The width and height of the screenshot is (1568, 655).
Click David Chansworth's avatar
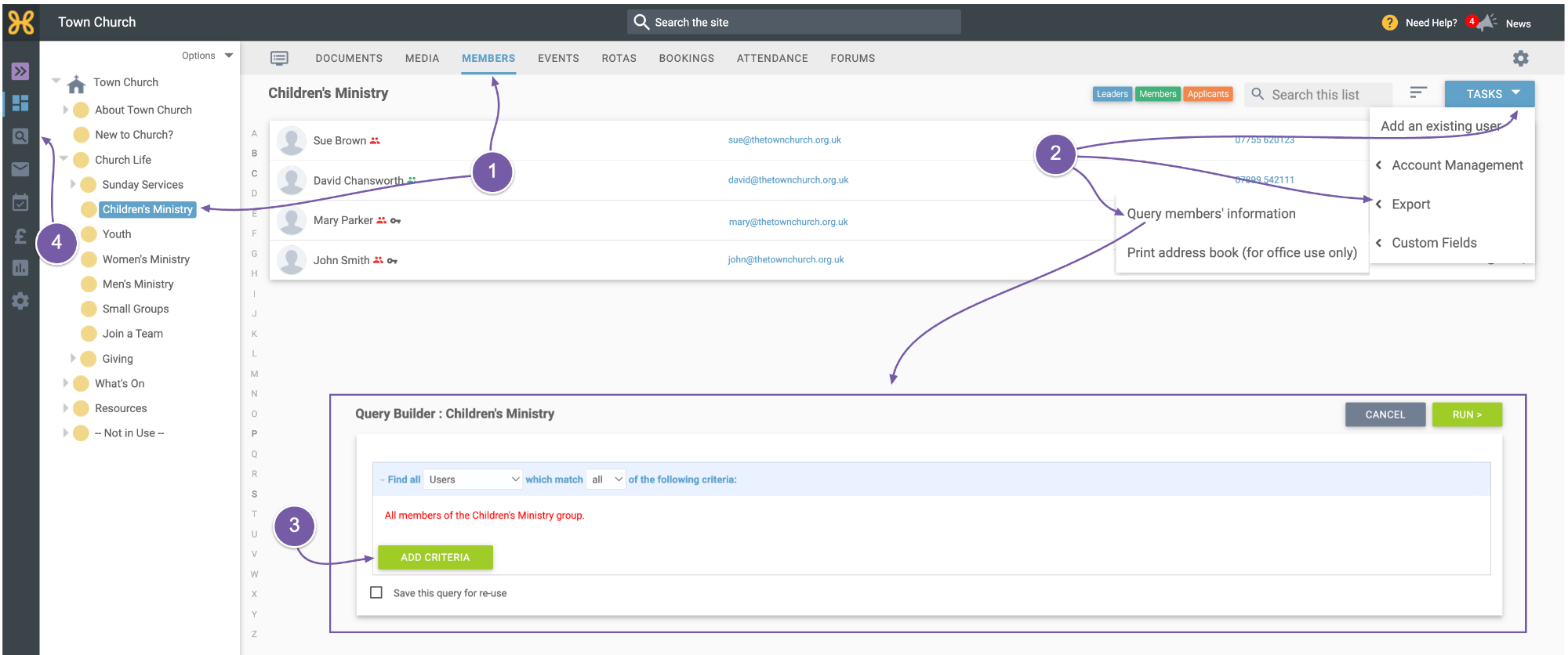coord(291,181)
